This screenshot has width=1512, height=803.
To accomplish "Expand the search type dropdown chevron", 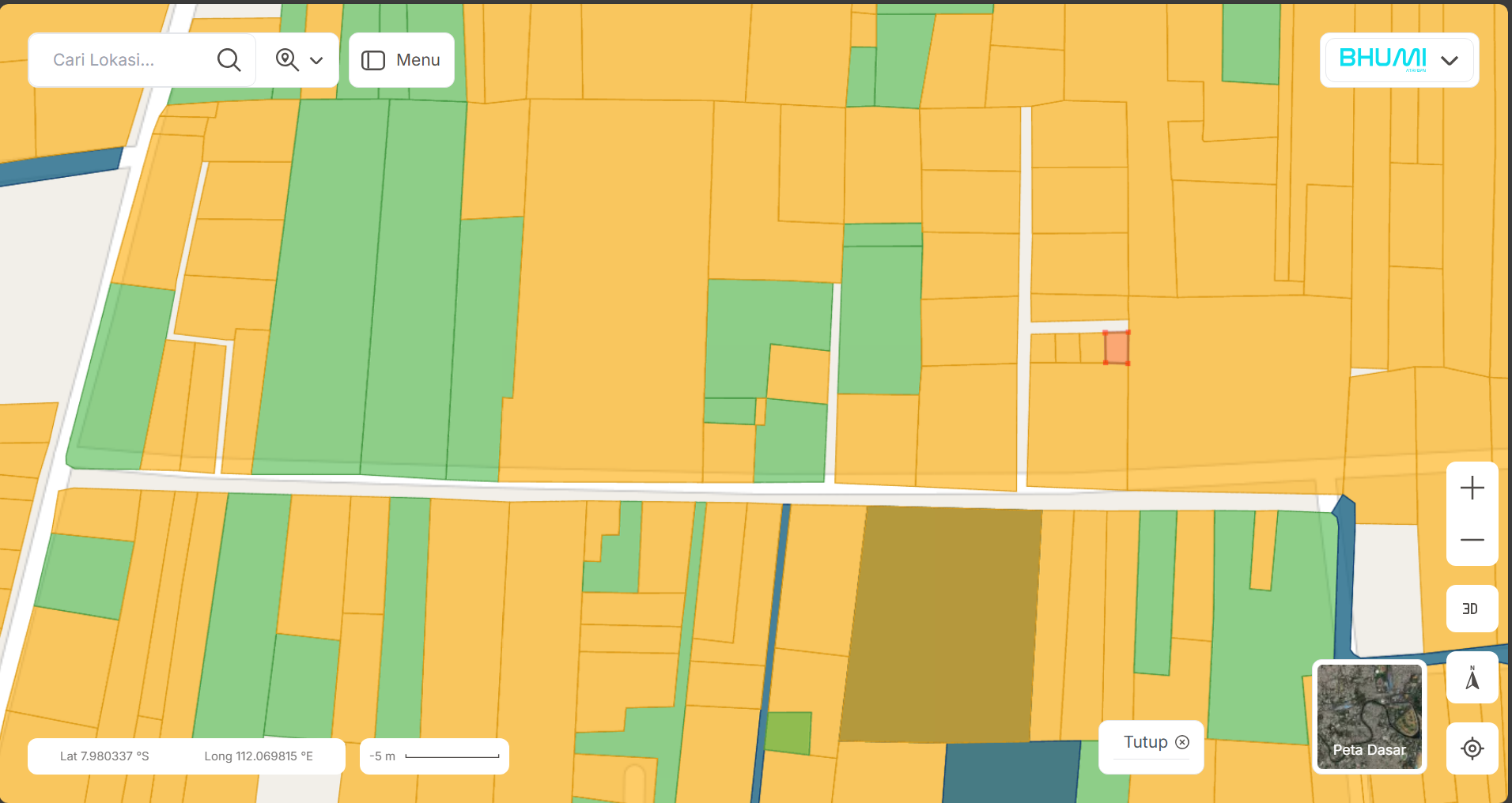I will [316, 61].
